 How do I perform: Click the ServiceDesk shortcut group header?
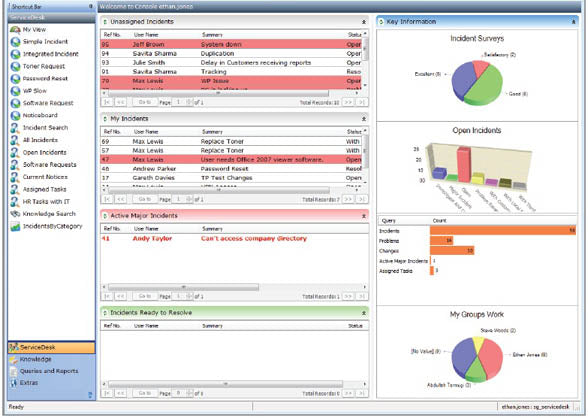coord(51,18)
